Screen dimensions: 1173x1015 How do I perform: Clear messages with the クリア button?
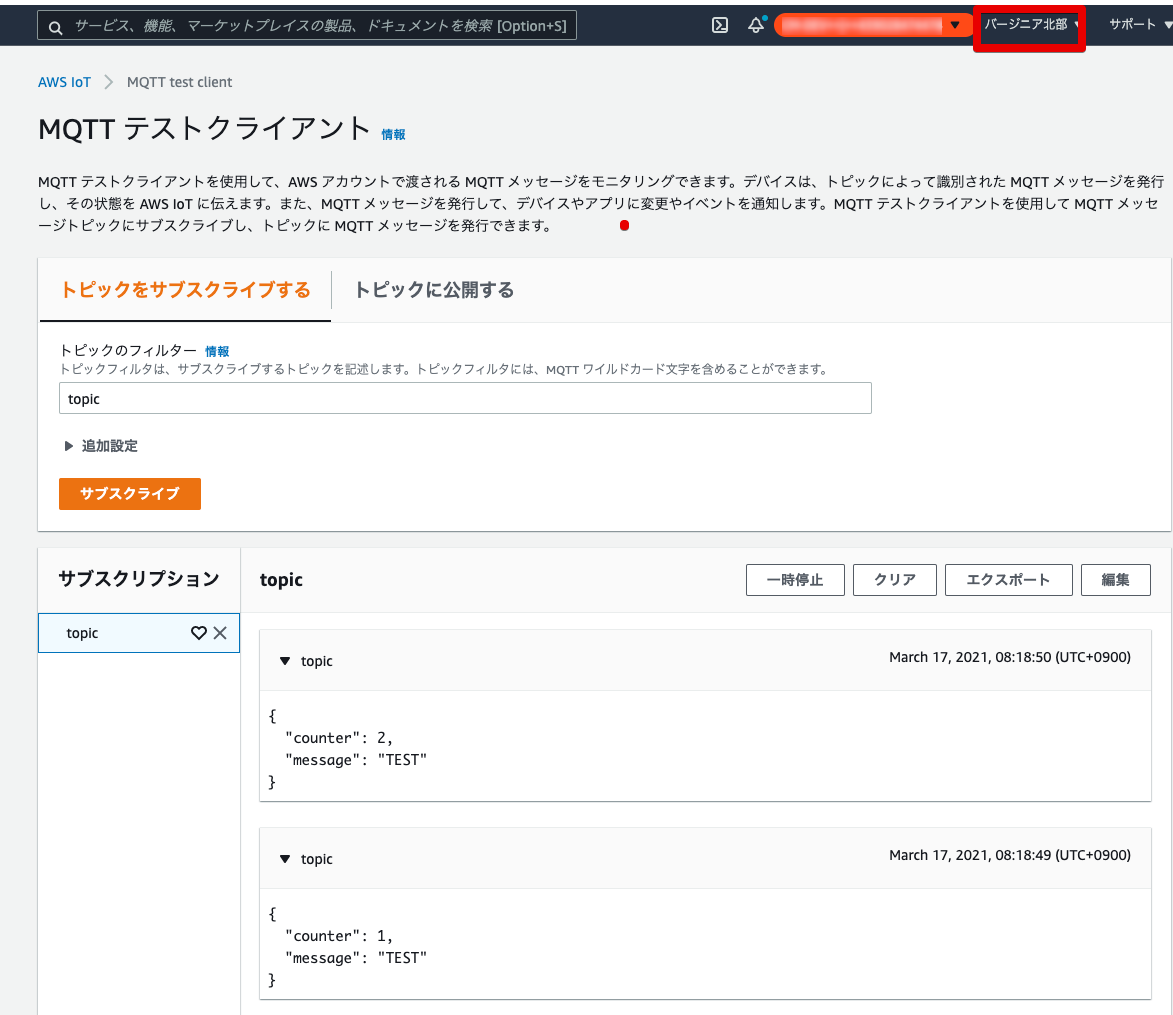pyautogui.click(x=894, y=580)
